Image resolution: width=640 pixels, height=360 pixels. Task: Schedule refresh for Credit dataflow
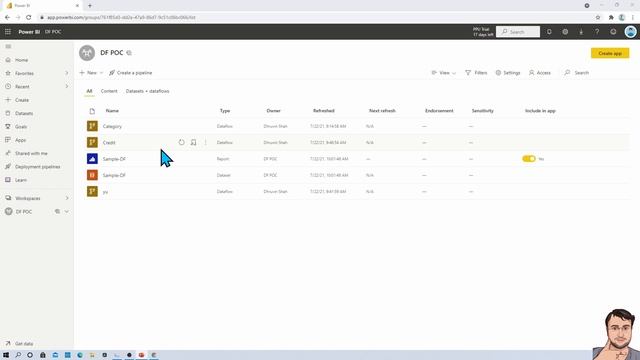coord(193,142)
